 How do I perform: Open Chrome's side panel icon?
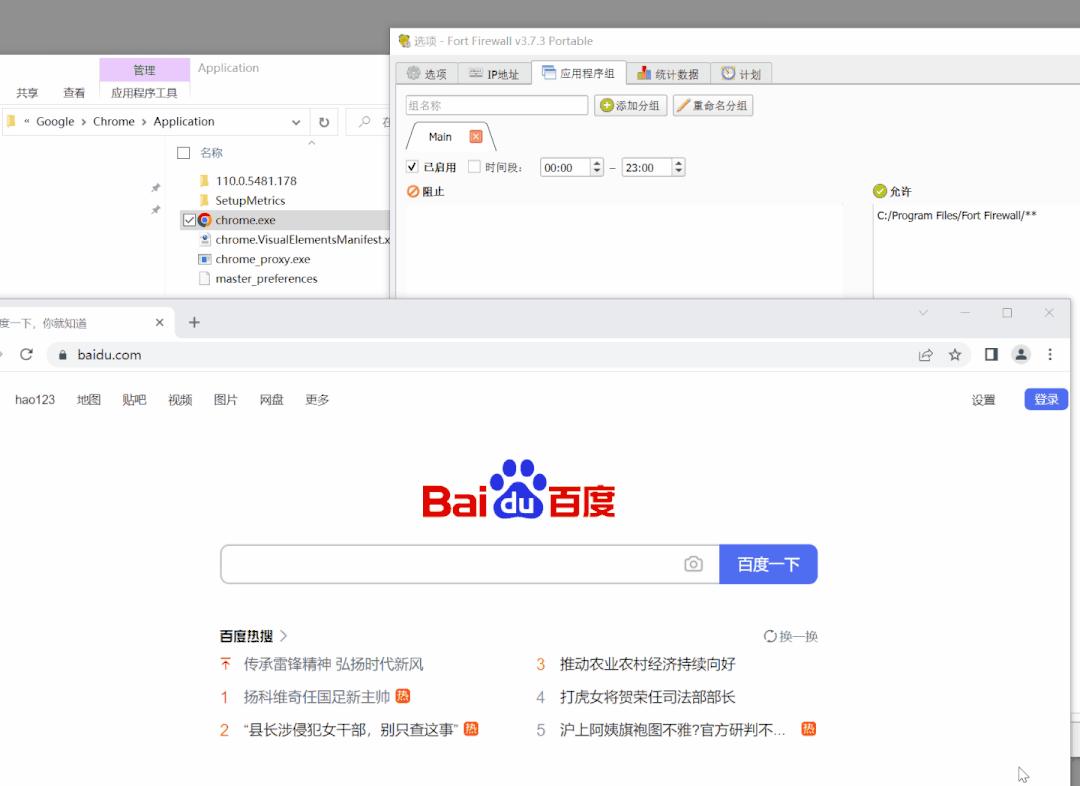pos(989,354)
